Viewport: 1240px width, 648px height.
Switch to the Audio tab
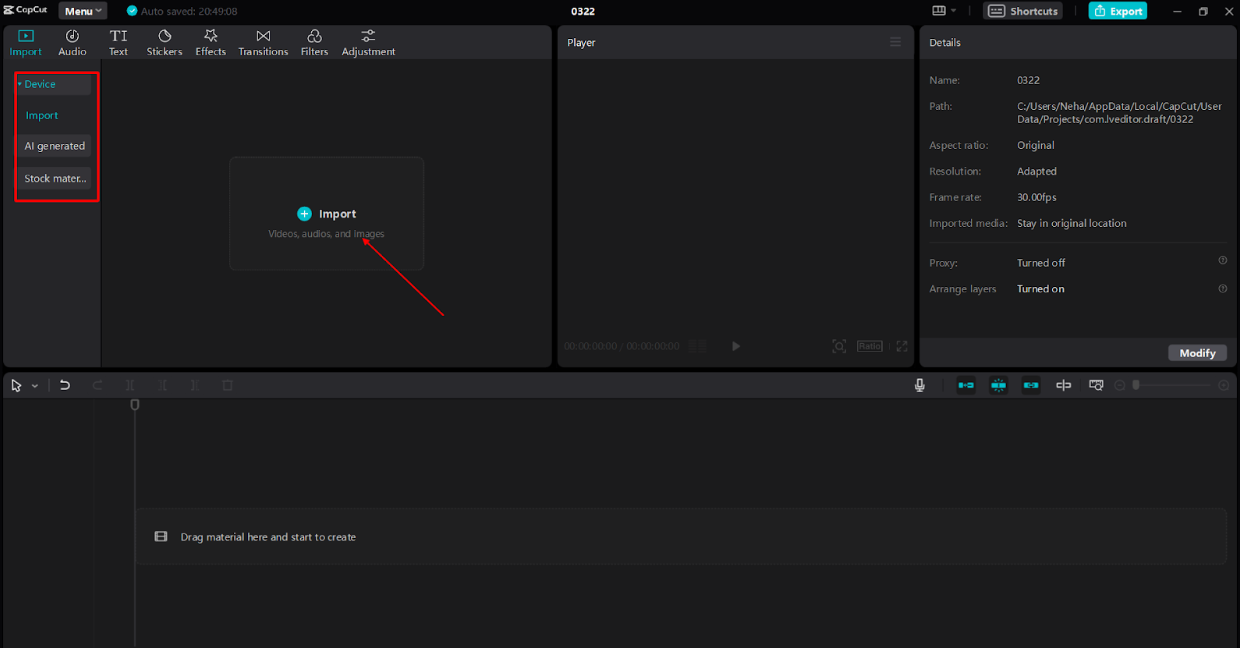72,42
